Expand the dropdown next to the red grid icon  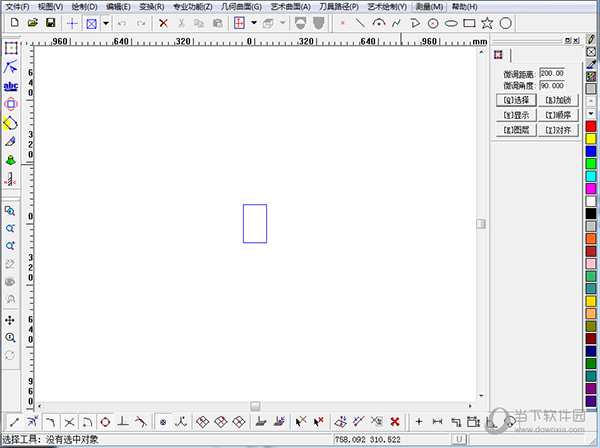[x=254, y=23]
